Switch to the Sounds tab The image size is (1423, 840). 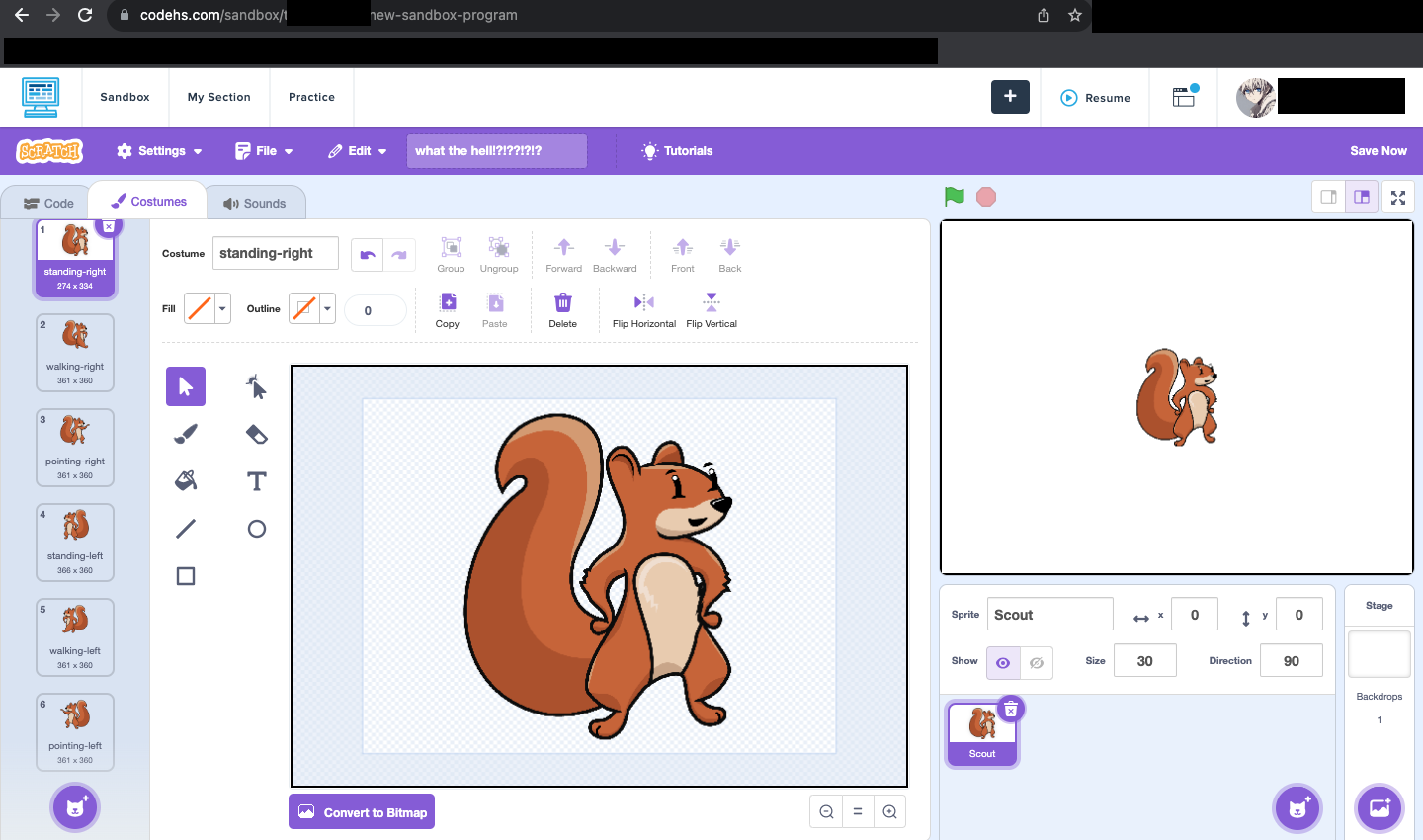click(255, 203)
